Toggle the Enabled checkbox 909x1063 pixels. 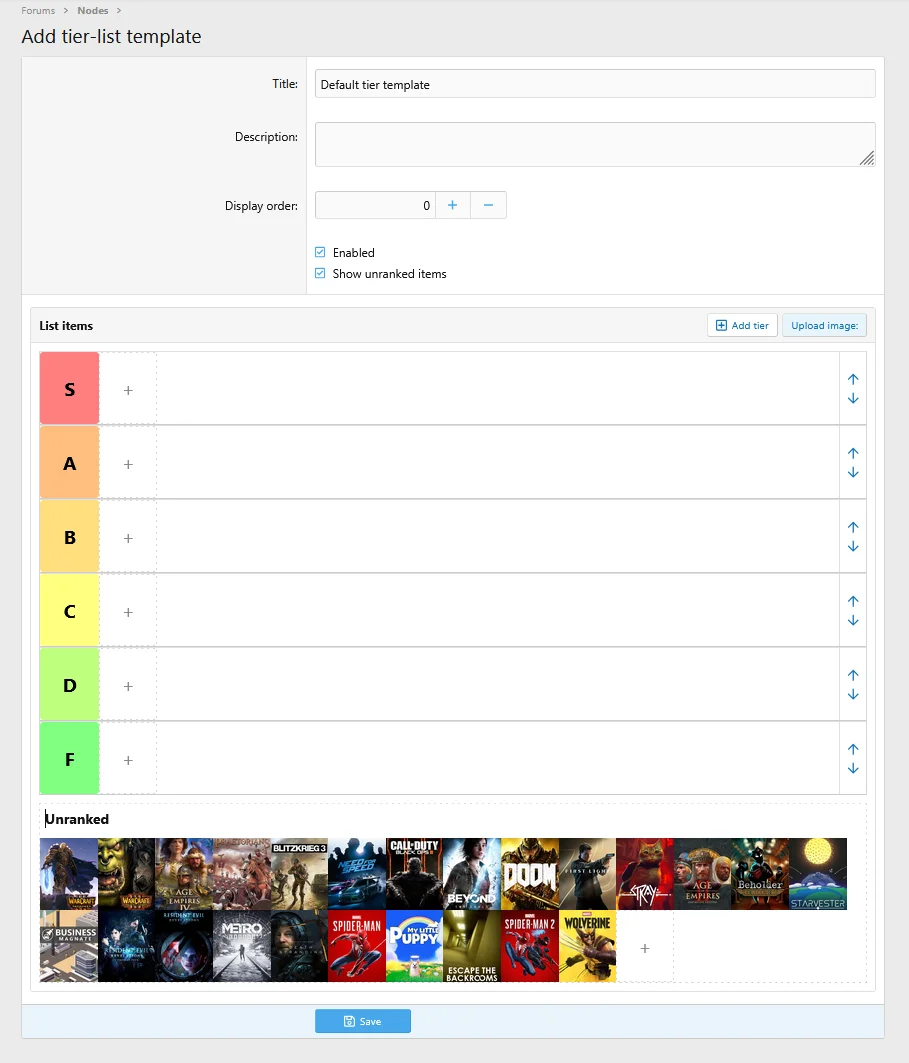[320, 252]
